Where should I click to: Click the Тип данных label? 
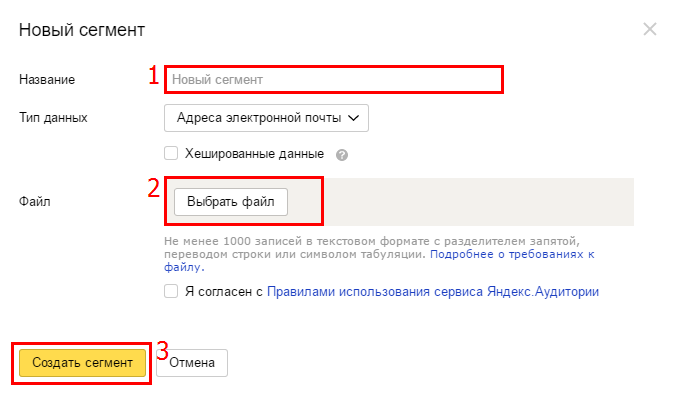(x=53, y=118)
